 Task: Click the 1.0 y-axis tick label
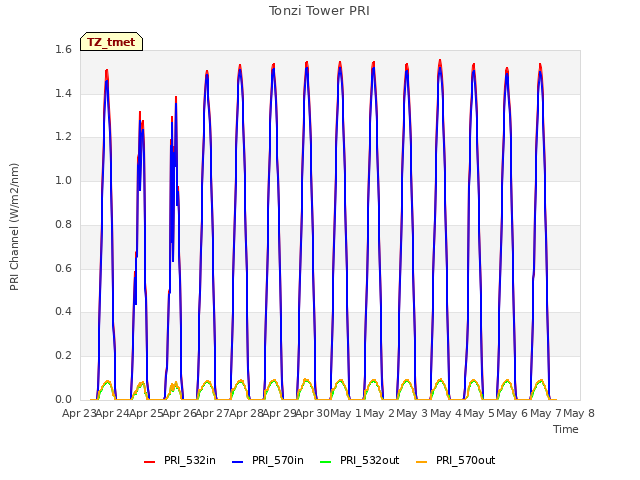(x=63, y=180)
